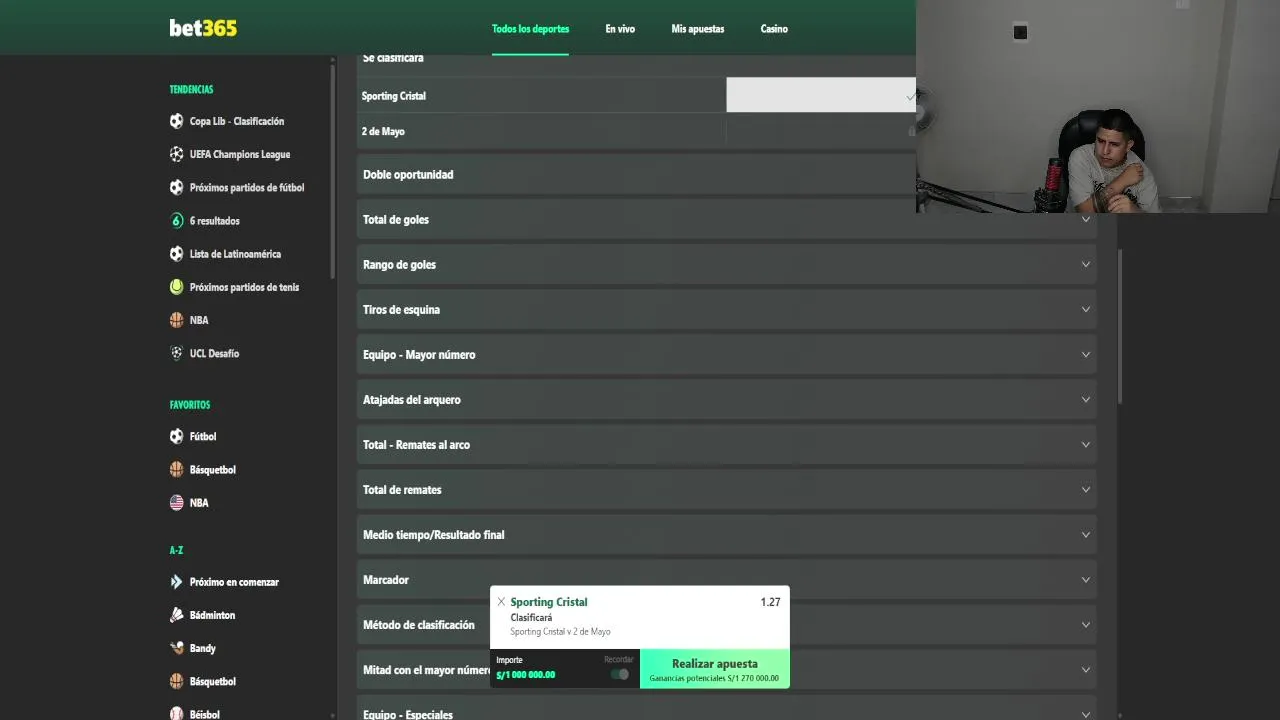Open 6 resultados link

point(215,220)
